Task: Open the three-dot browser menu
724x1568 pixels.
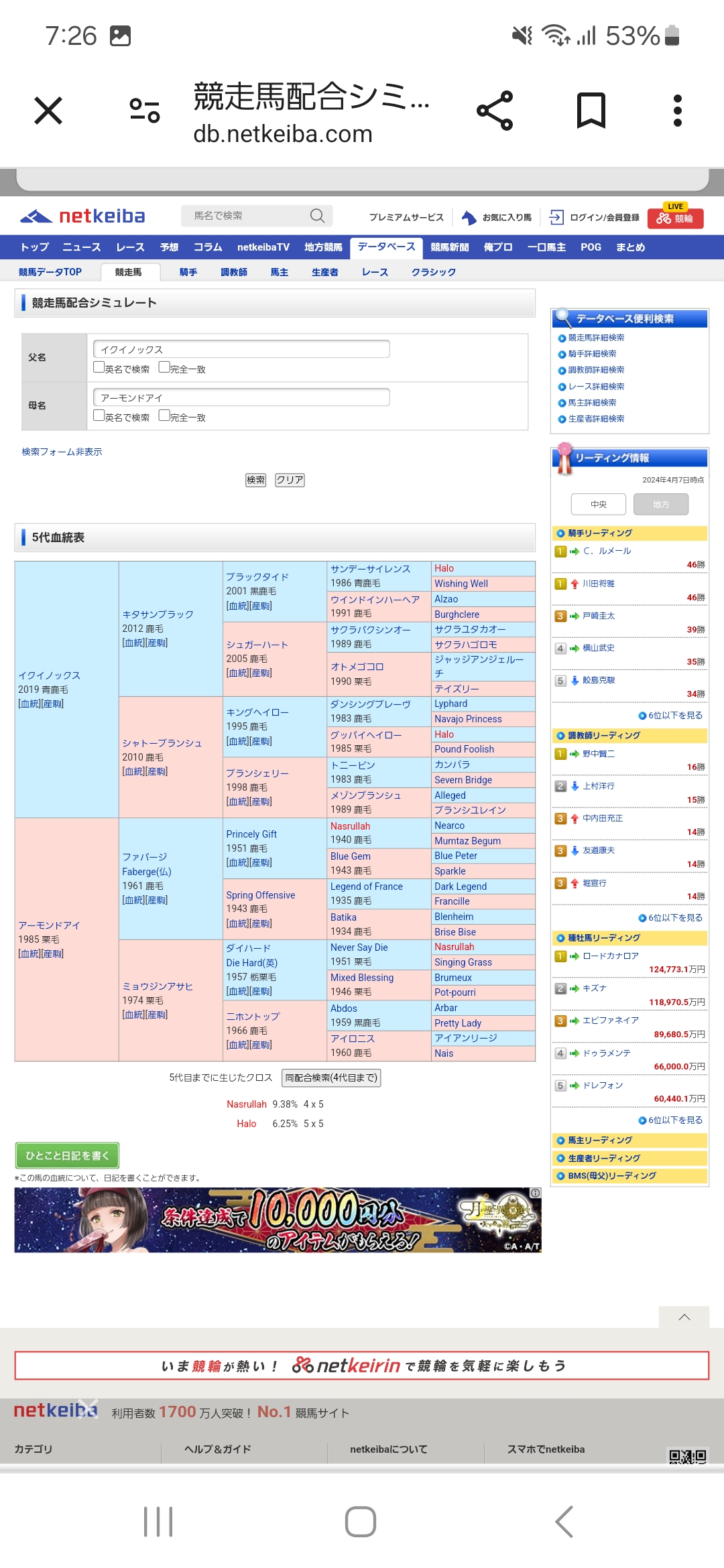Action: click(677, 111)
